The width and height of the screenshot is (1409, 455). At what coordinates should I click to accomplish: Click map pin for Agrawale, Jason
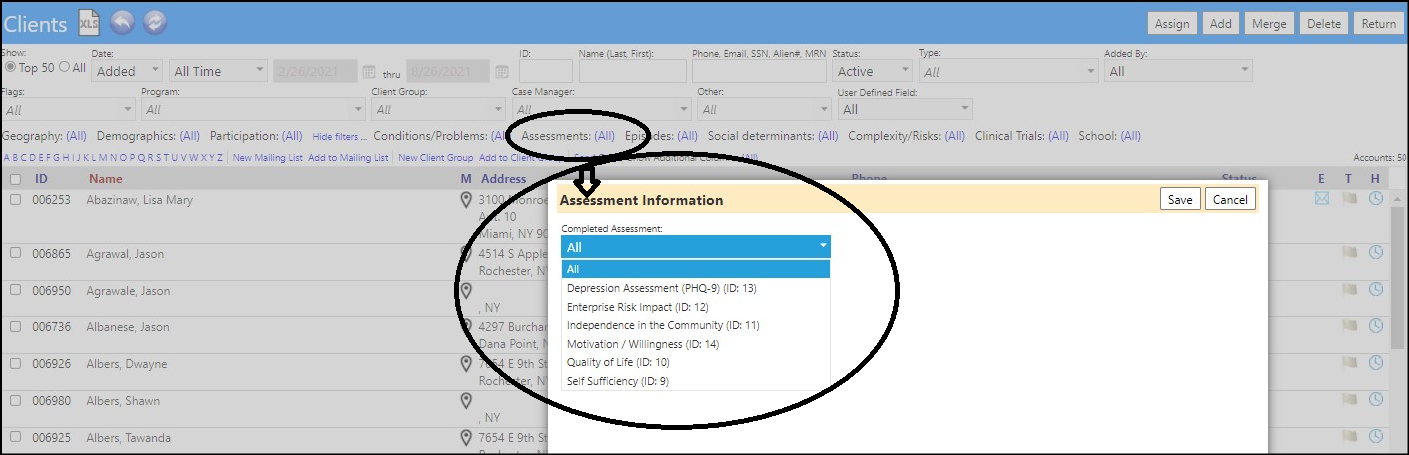coord(465,291)
